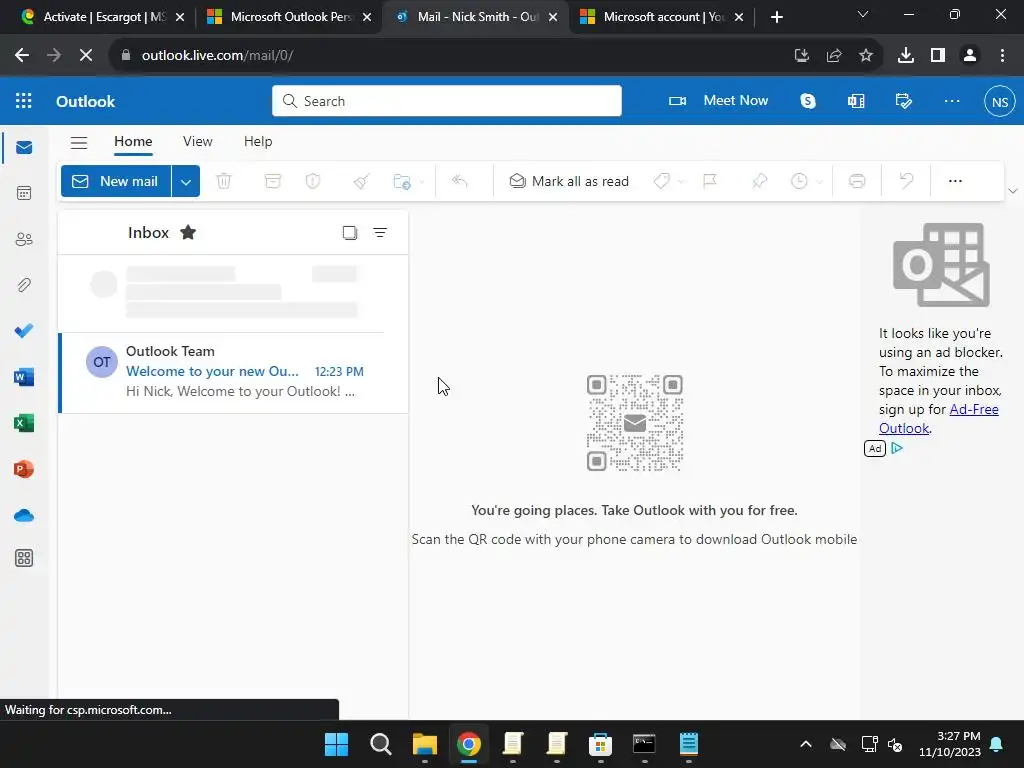Click the Outlook Search box

(447, 101)
